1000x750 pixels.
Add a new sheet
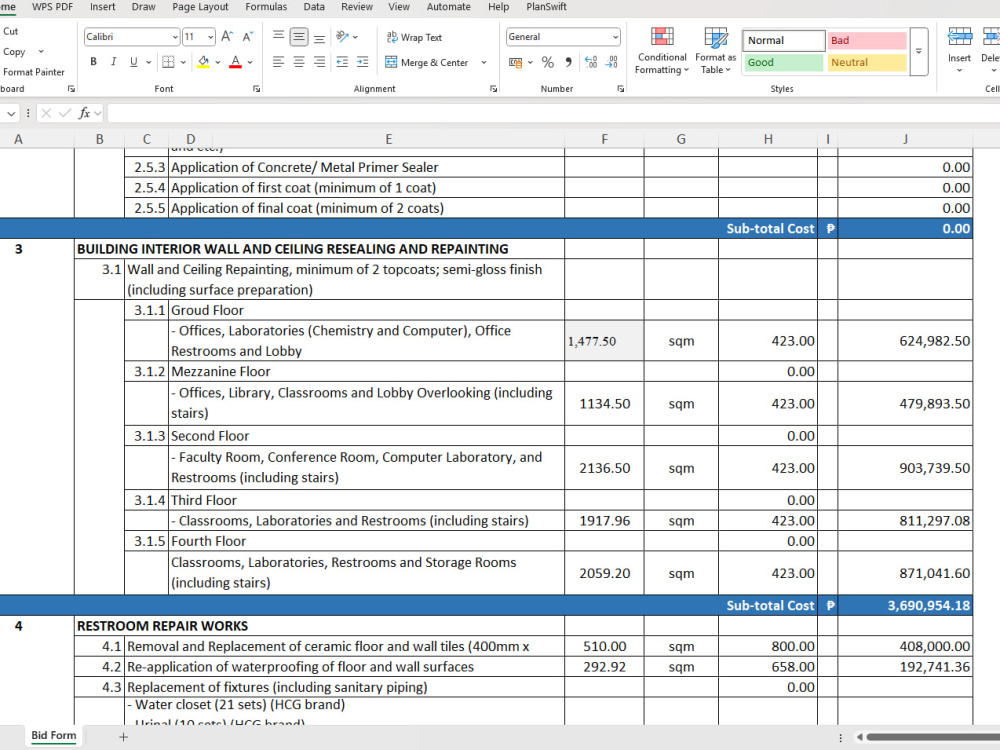click(x=124, y=737)
